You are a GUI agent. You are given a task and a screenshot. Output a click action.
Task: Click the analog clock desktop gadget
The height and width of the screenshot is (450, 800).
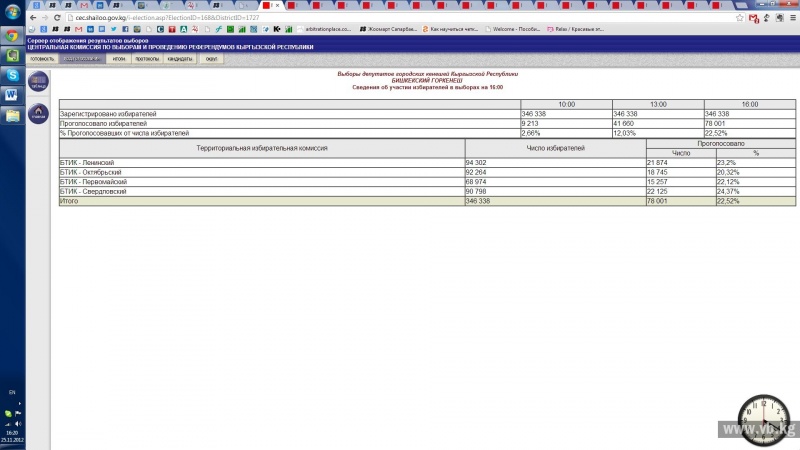pos(764,420)
